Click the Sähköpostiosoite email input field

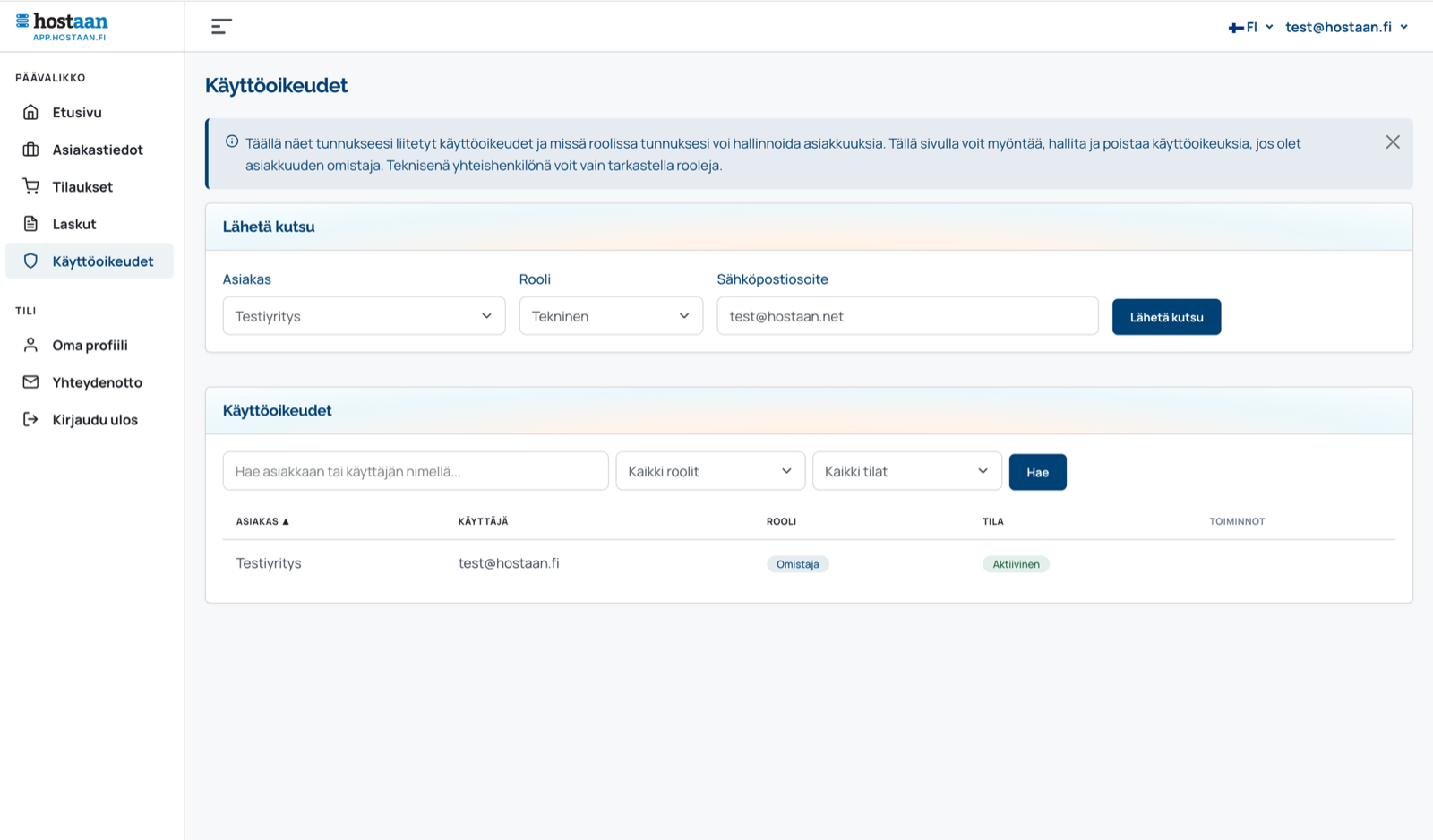coord(907,316)
